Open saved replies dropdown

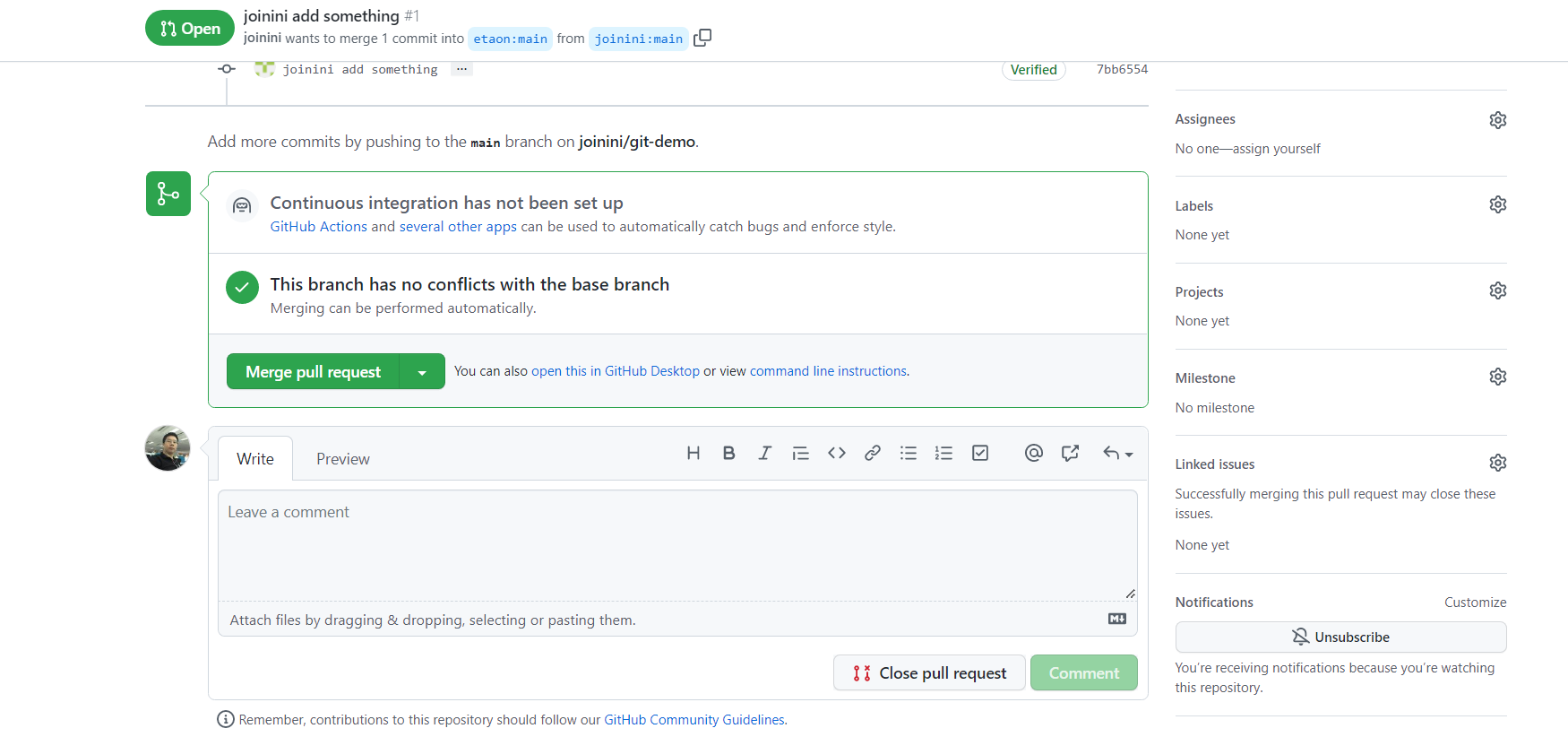pos(1118,454)
